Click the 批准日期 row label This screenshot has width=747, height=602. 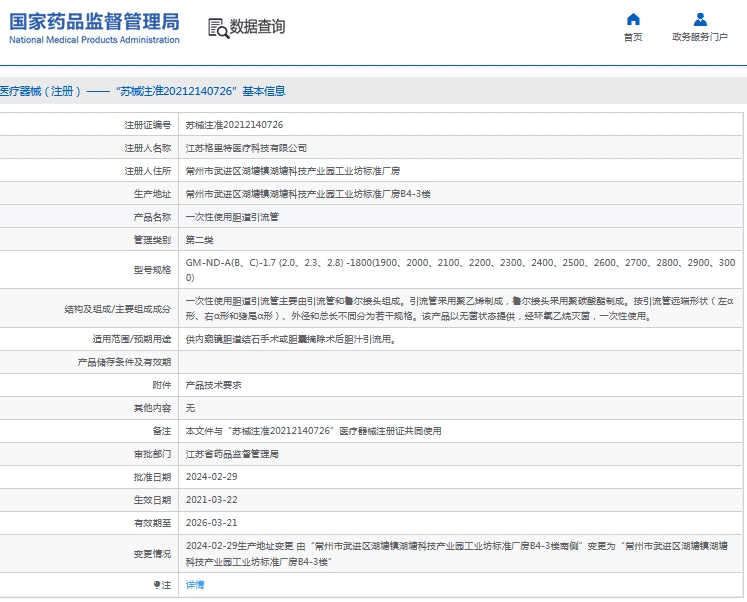coord(152,477)
